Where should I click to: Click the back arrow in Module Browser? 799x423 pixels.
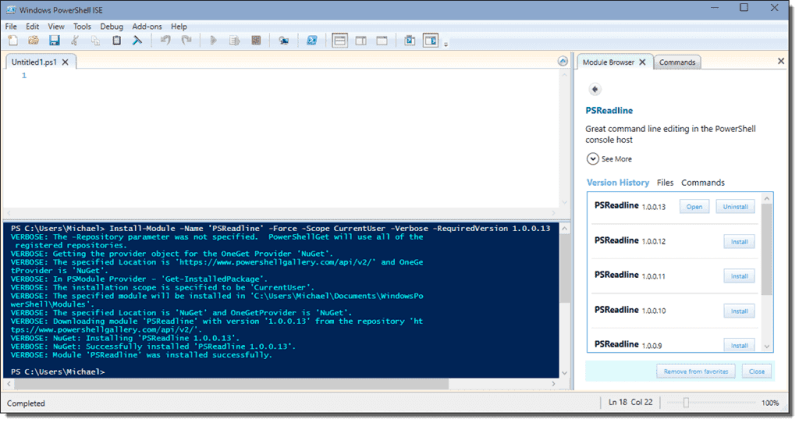595,89
